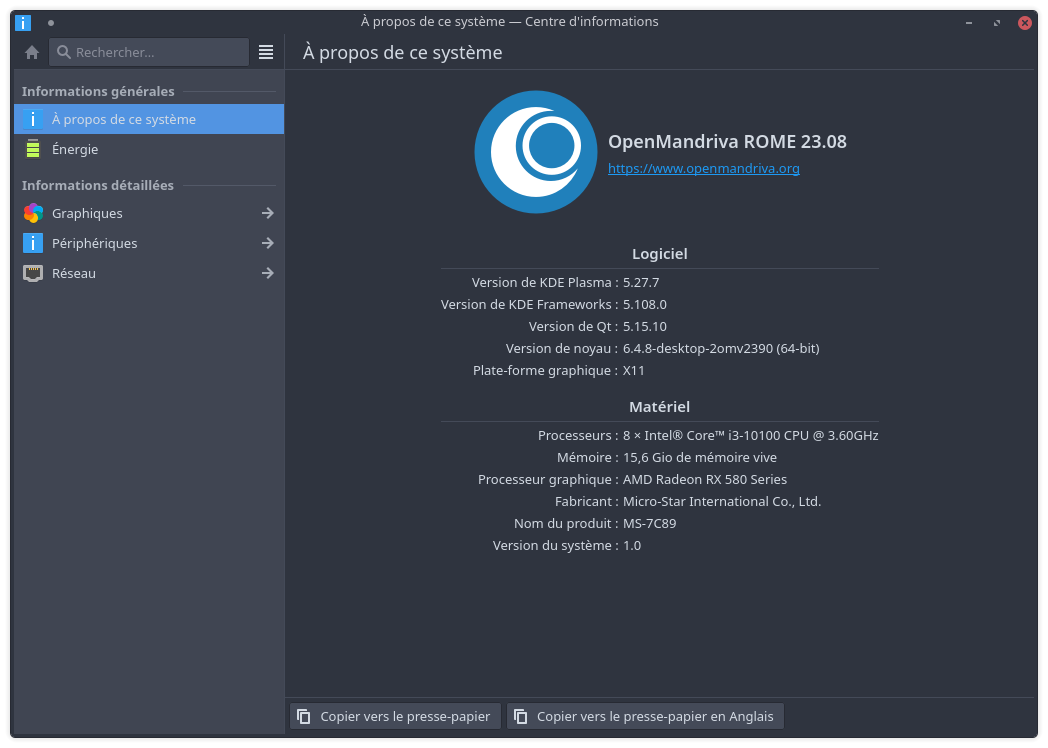Click the battery icon next to Énergie
The image size is (1048, 748).
(33, 149)
